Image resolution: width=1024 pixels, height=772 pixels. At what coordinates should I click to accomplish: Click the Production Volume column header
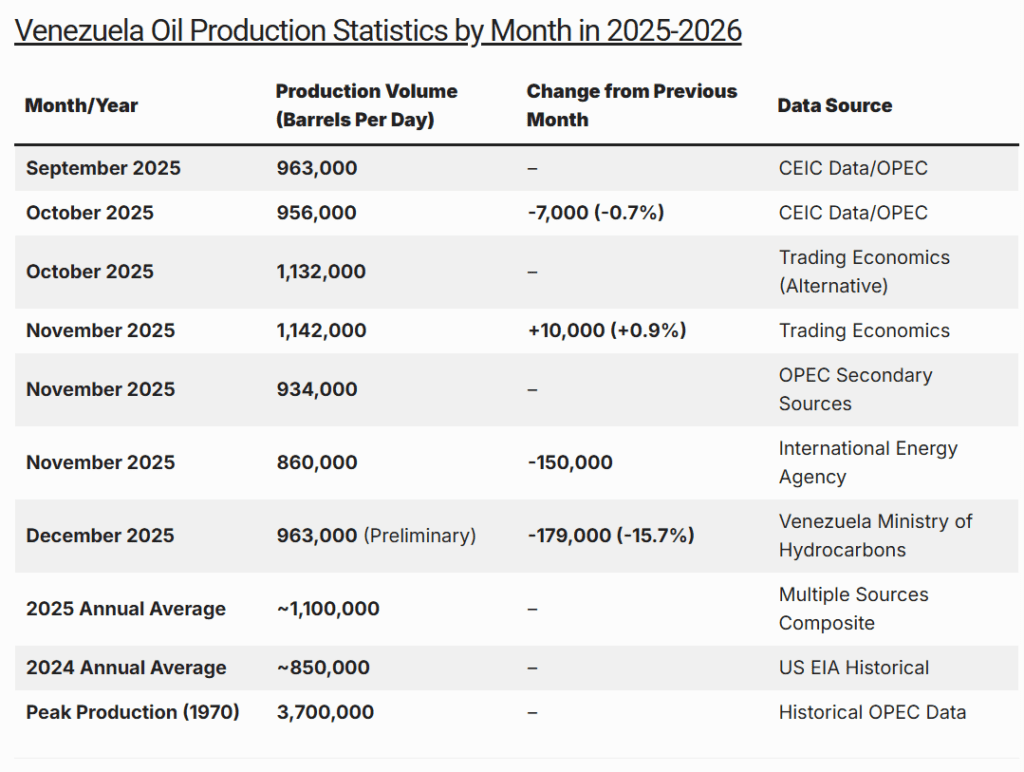pyautogui.click(x=366, y=105)
